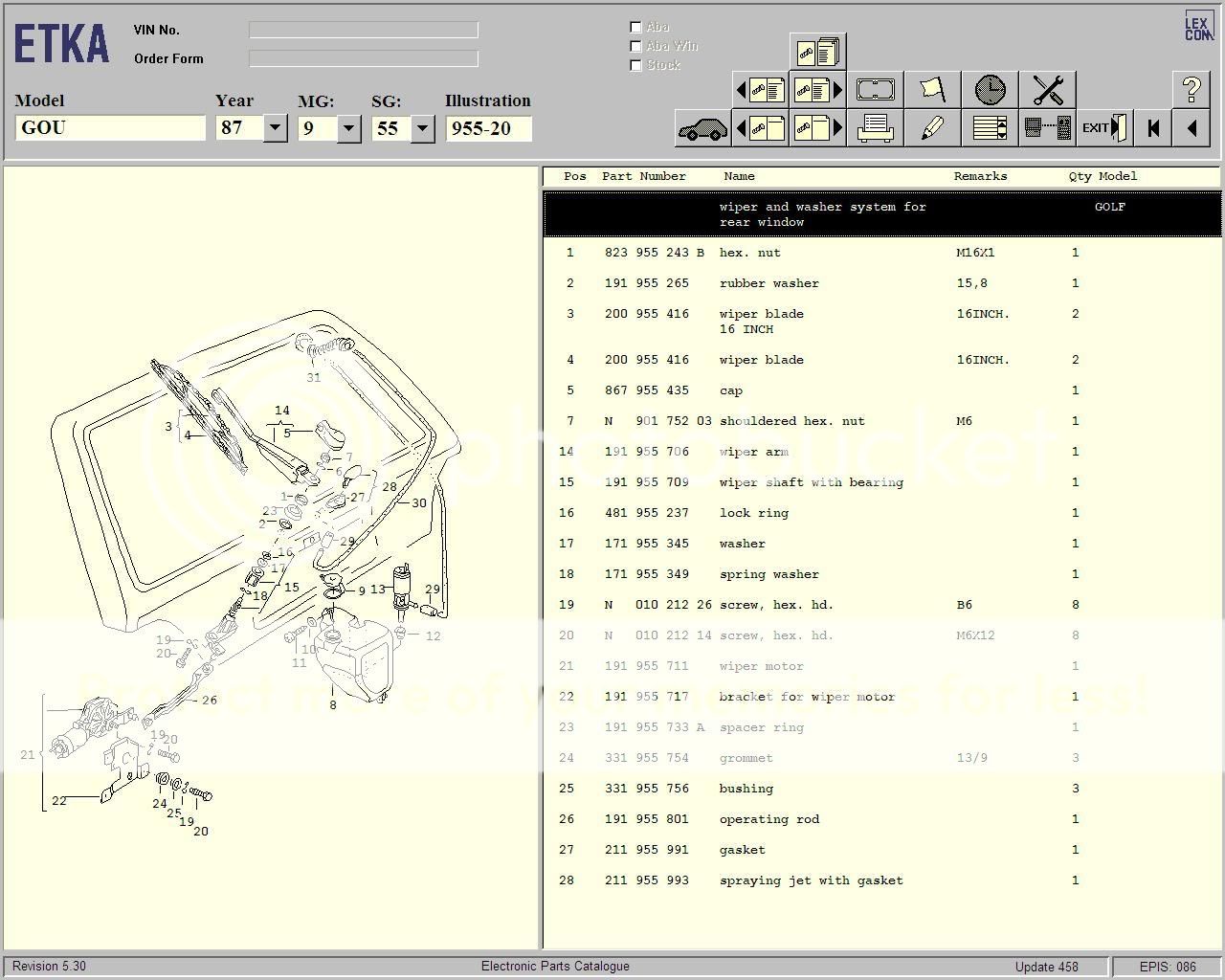The image size is (1225, 980).
Task: Click the clock icon in toolbar
Action: pyautogui.click(x=990, y=91)
